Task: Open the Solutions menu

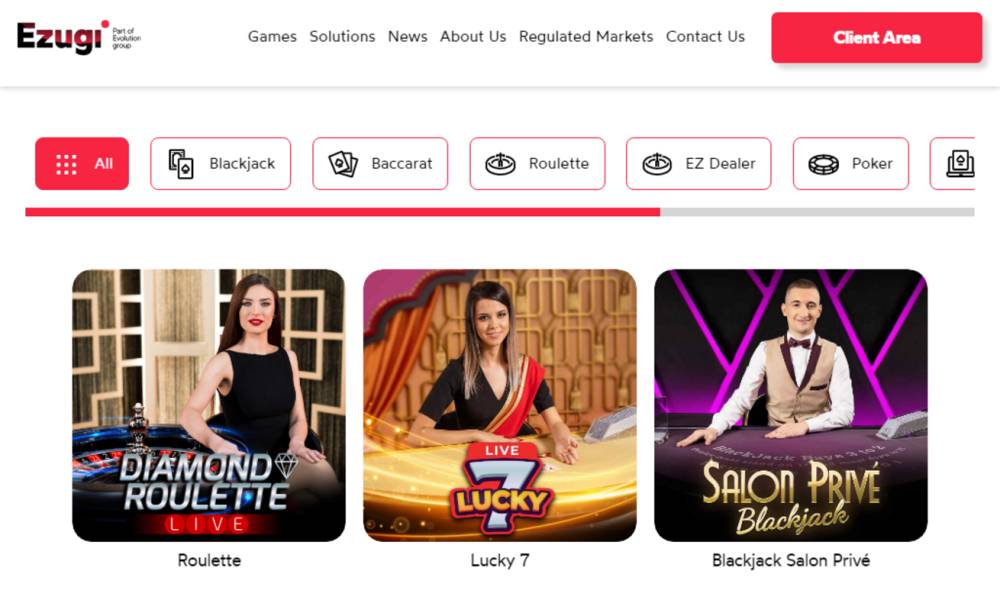Action: click(x=342, y=37)
